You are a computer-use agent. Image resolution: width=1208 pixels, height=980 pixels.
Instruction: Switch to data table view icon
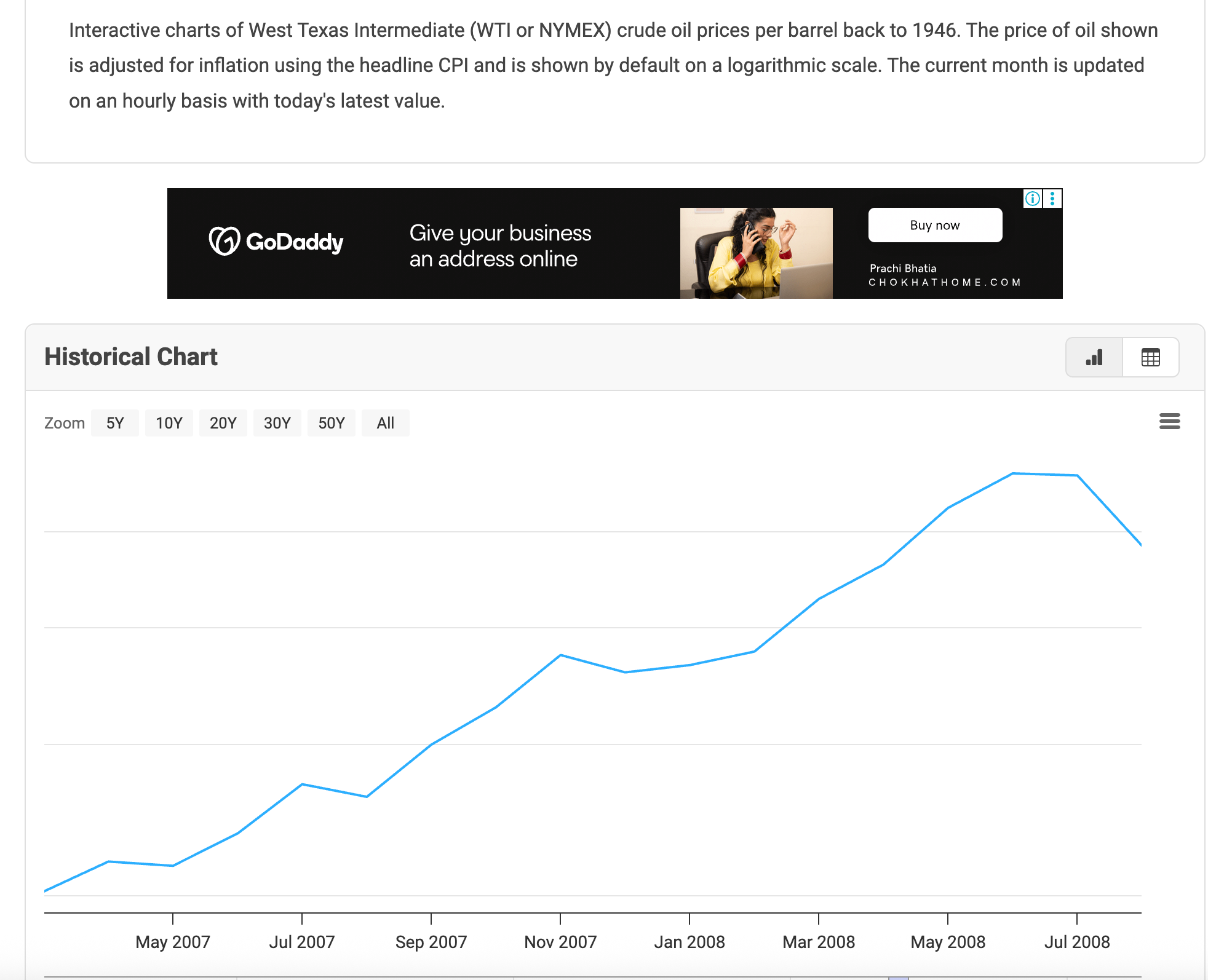point(1150,357)
